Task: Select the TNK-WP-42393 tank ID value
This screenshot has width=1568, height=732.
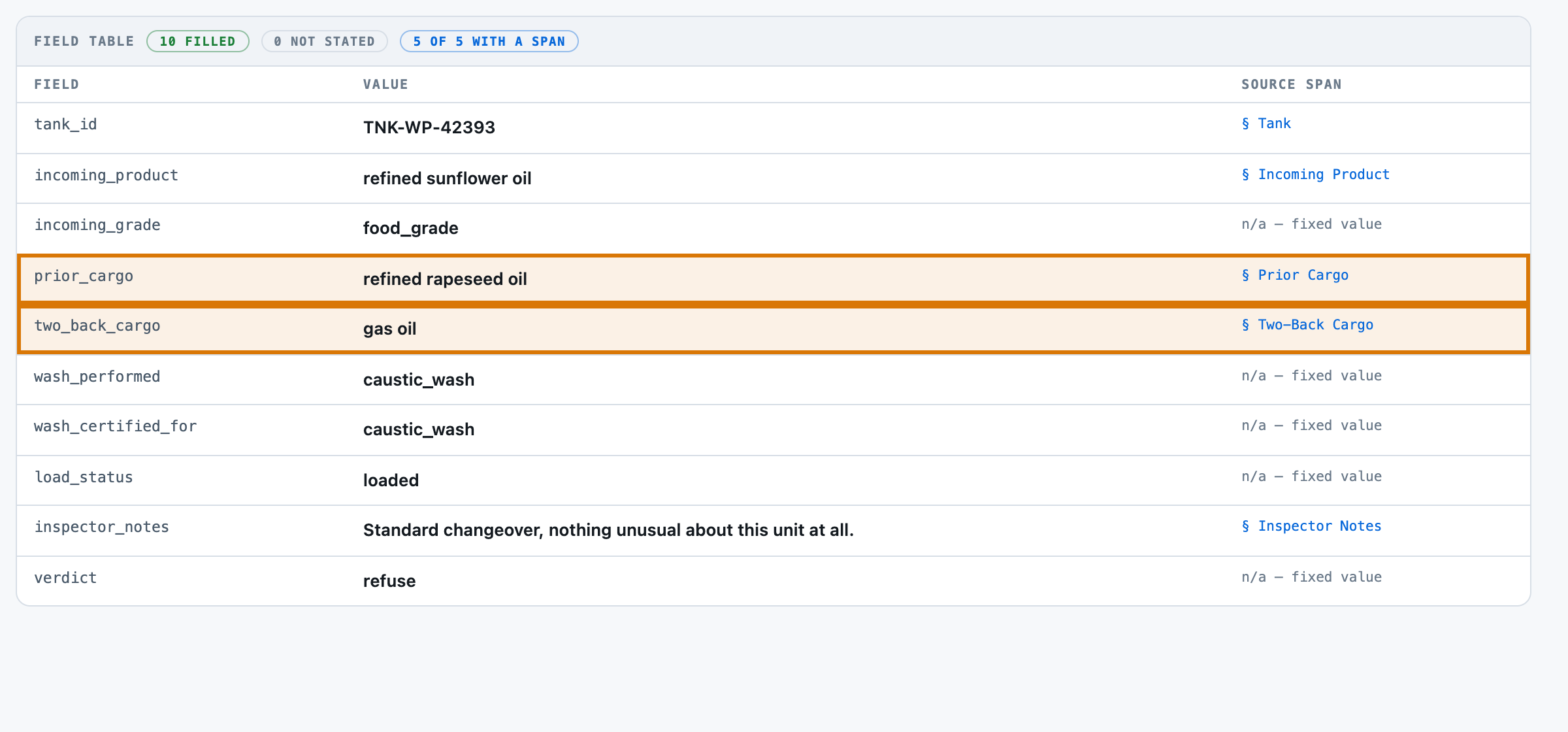Action: (429, 127)
